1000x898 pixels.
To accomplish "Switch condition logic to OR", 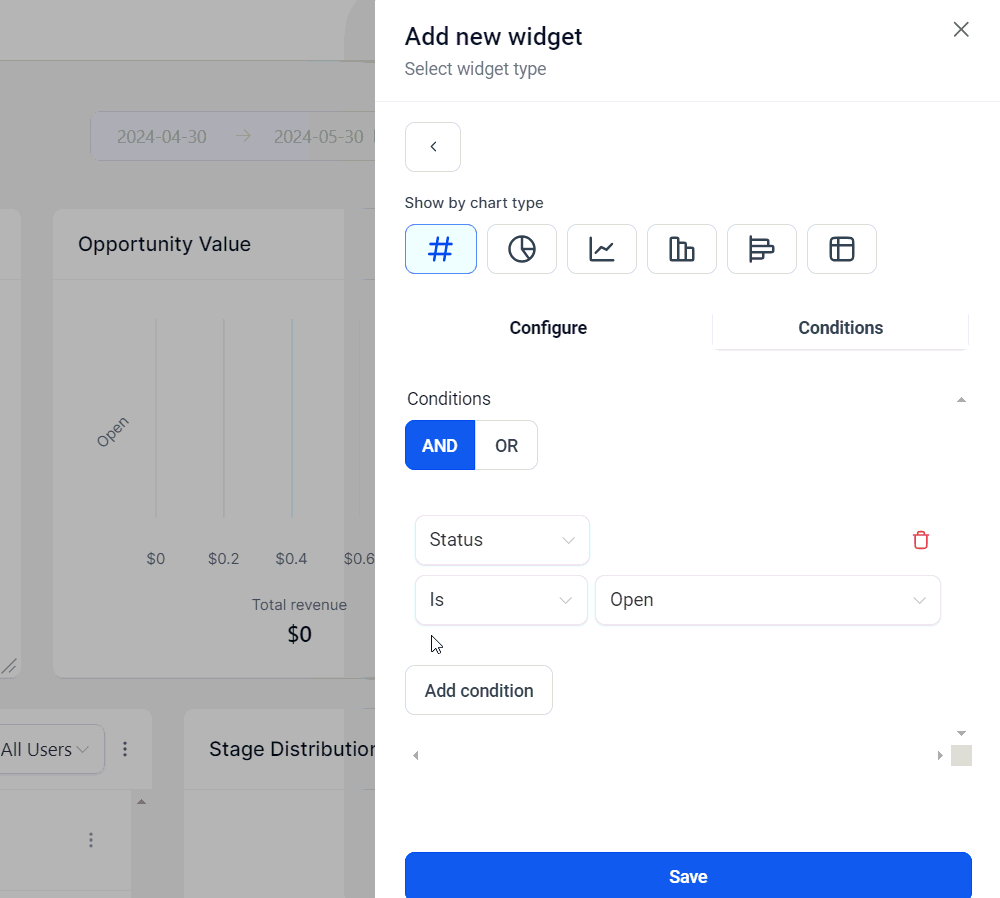I will pyautogui.click(x=506, y=445).
